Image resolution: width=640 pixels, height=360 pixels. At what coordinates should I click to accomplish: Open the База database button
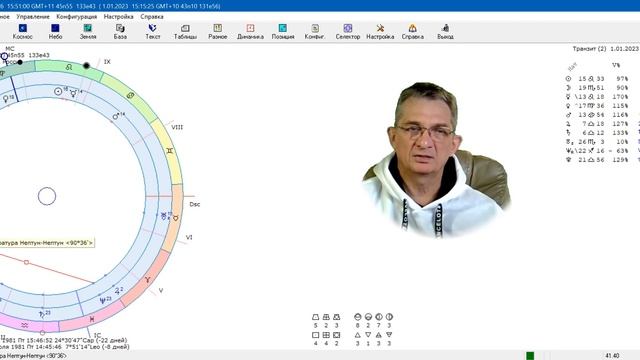pyautogui.click(x=120, y=32)
